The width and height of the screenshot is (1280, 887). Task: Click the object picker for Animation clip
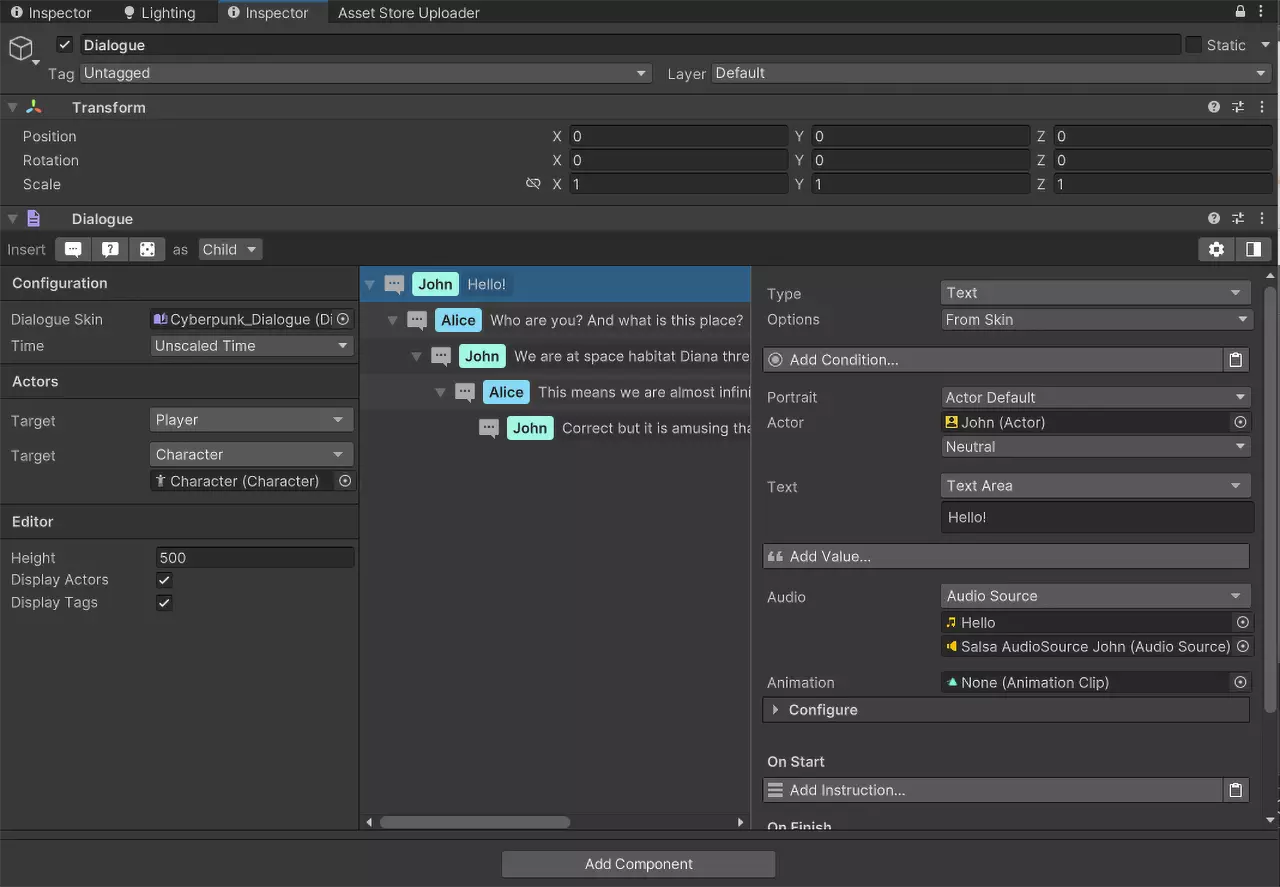[1240, 683]
